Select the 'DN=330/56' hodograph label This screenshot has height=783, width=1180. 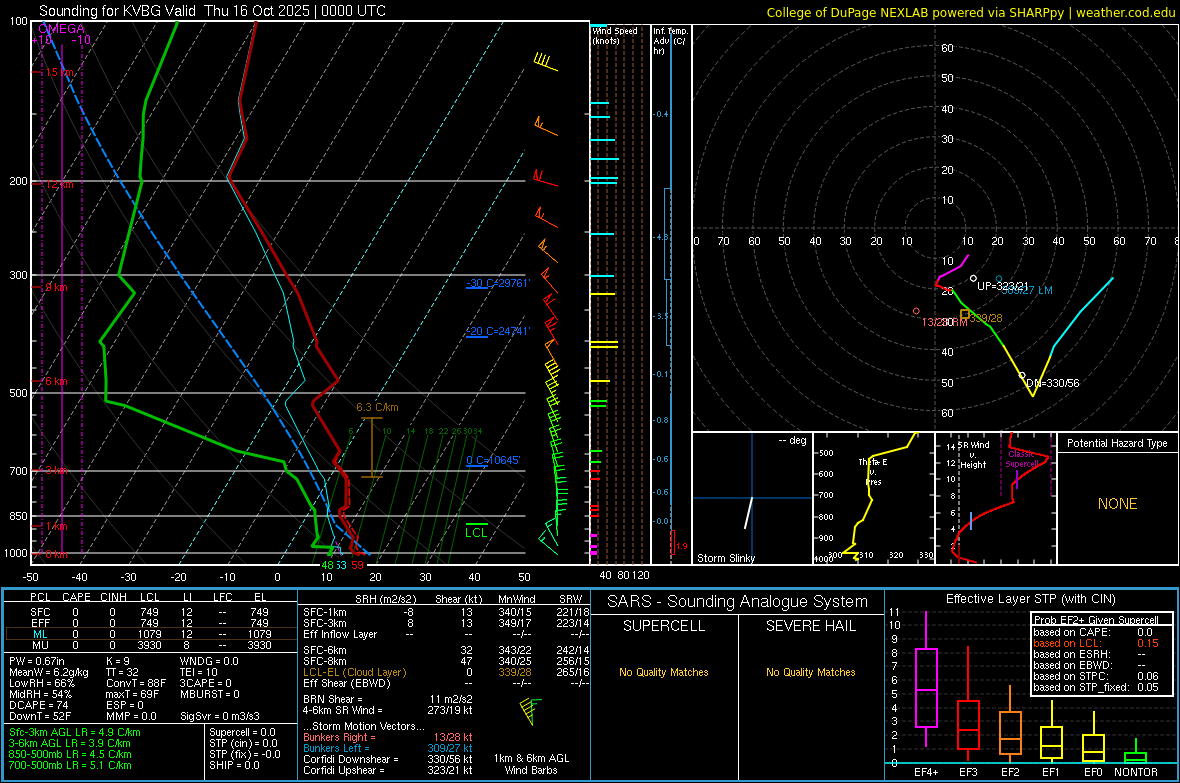coord(1052,383)
